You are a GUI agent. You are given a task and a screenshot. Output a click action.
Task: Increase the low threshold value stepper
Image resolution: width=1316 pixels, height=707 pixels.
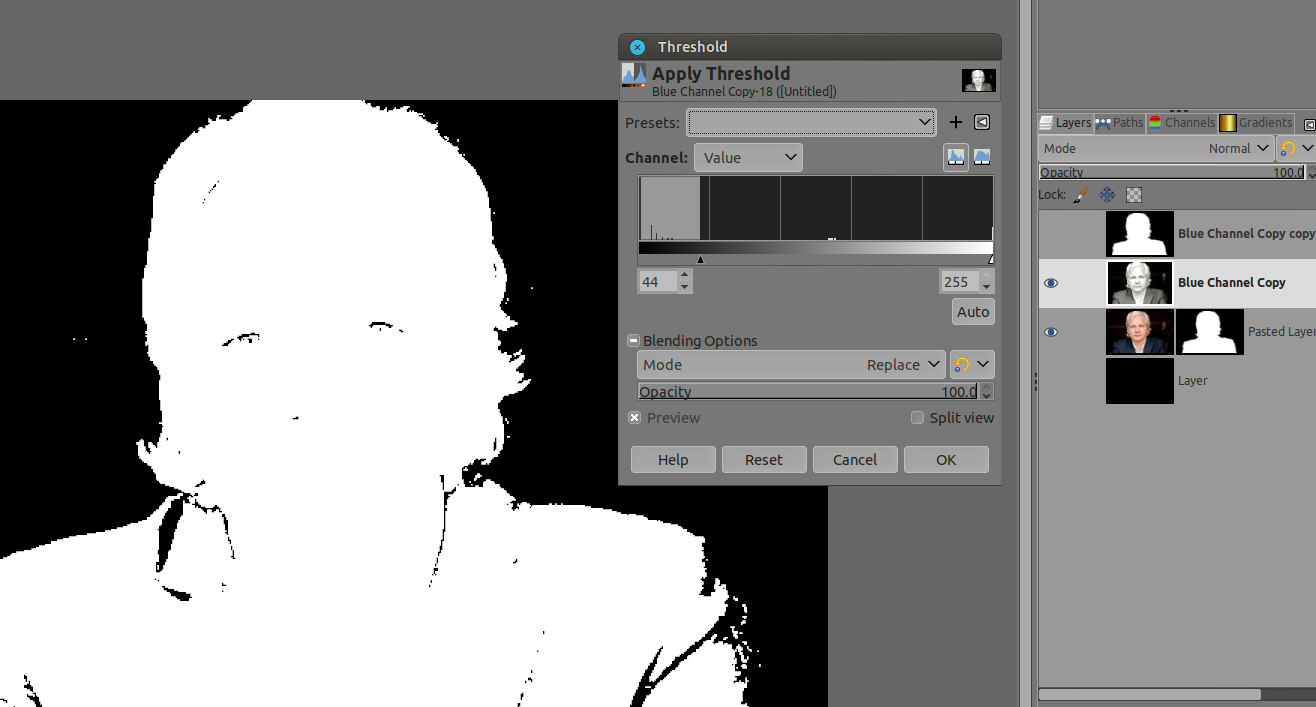pyautogui.click(x=685, y=276)
